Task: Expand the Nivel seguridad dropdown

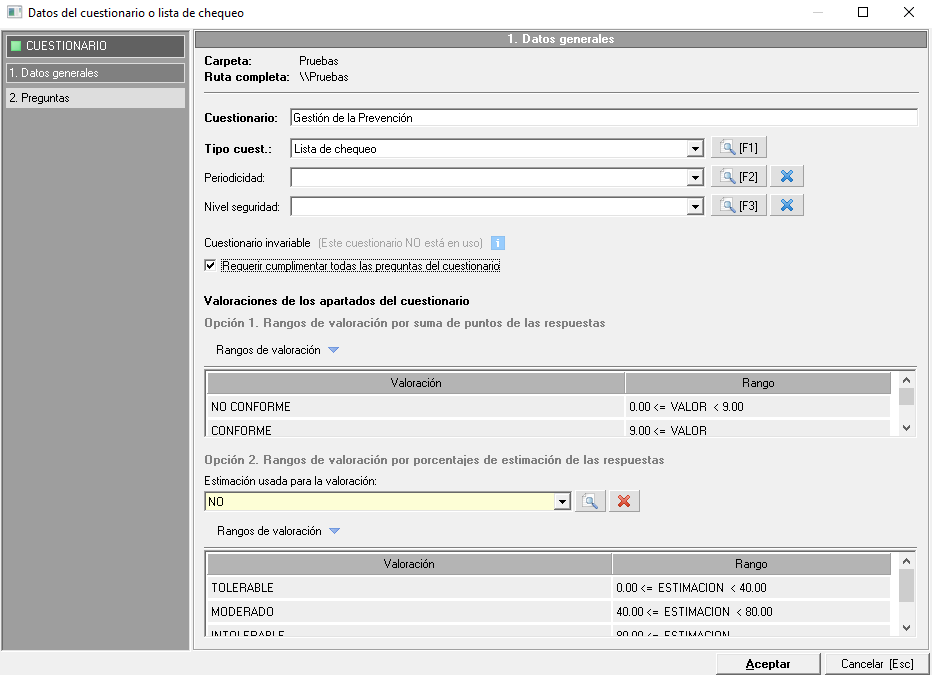Action: point(695,207)
